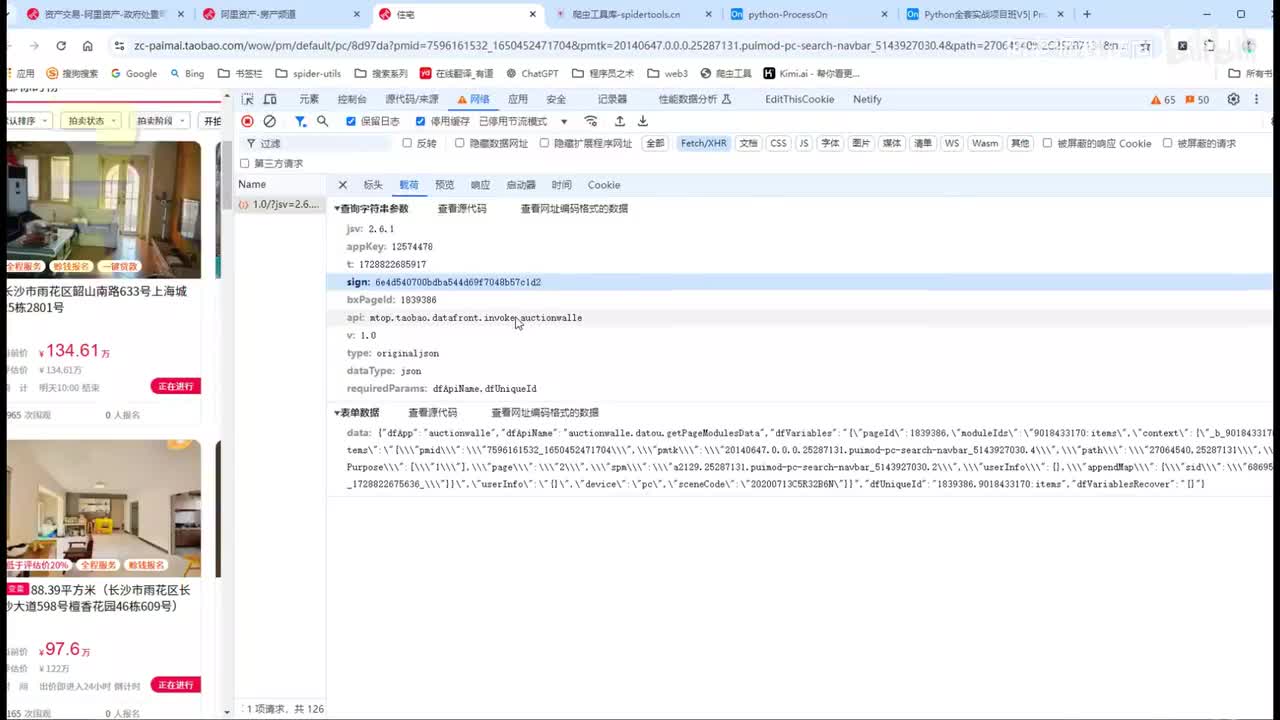The height and width of the screenshot is (720, 1280).
Task: Check the 被屏蔽的请求 checkbox
Action: [x=1167, y=143]
